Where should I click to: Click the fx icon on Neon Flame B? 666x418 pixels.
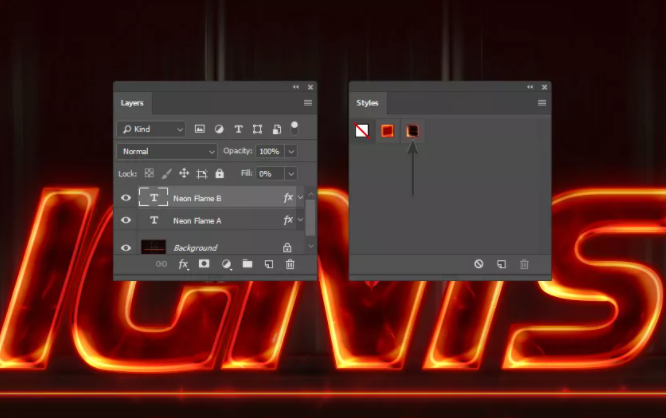288,198
